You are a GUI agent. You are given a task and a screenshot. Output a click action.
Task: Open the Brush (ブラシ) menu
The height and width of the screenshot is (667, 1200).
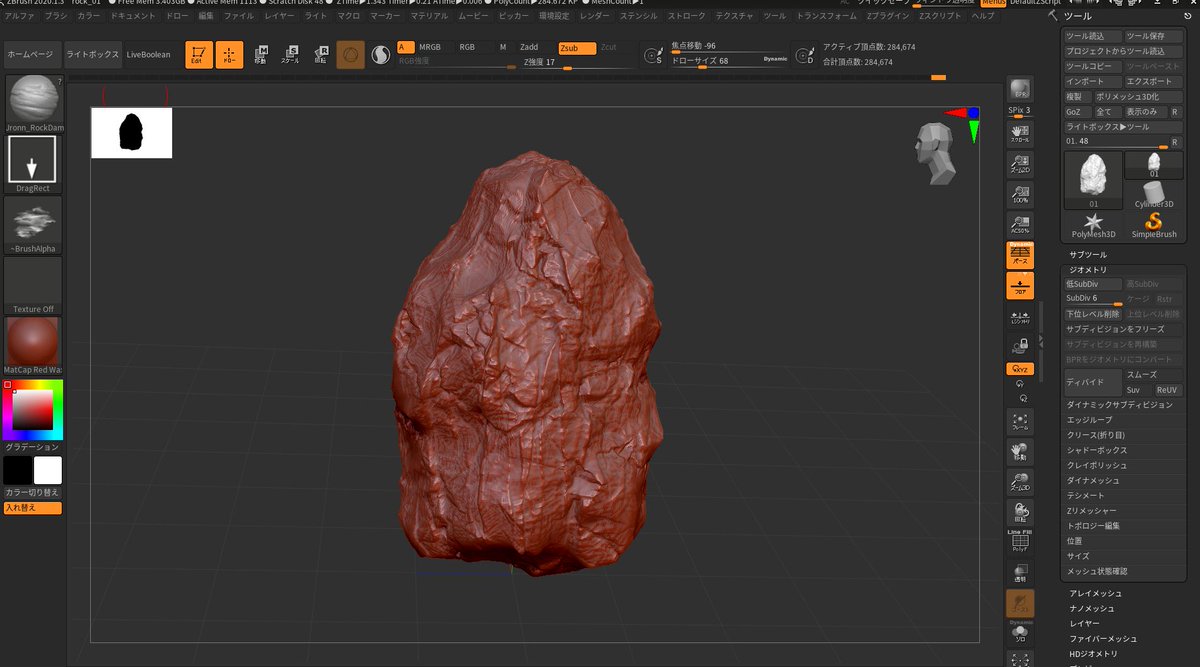(57, 16)
